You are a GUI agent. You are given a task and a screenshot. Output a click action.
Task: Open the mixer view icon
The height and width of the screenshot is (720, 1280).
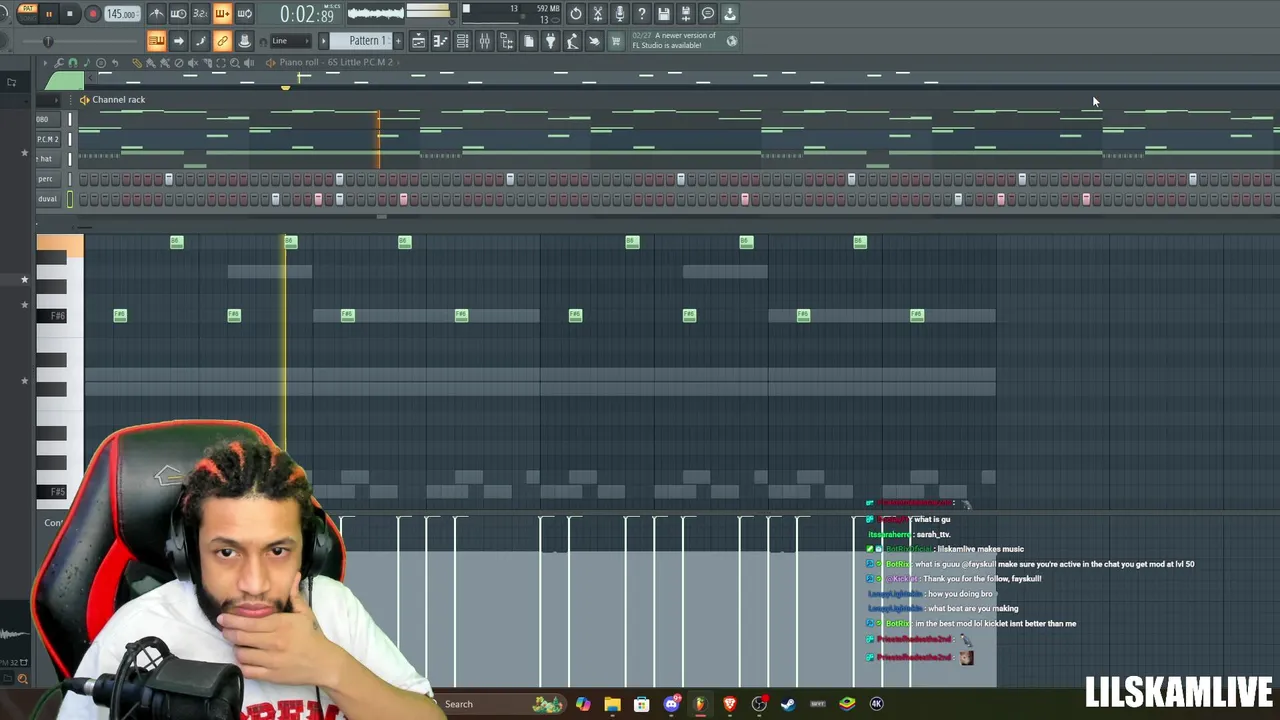tap(484, 41)
